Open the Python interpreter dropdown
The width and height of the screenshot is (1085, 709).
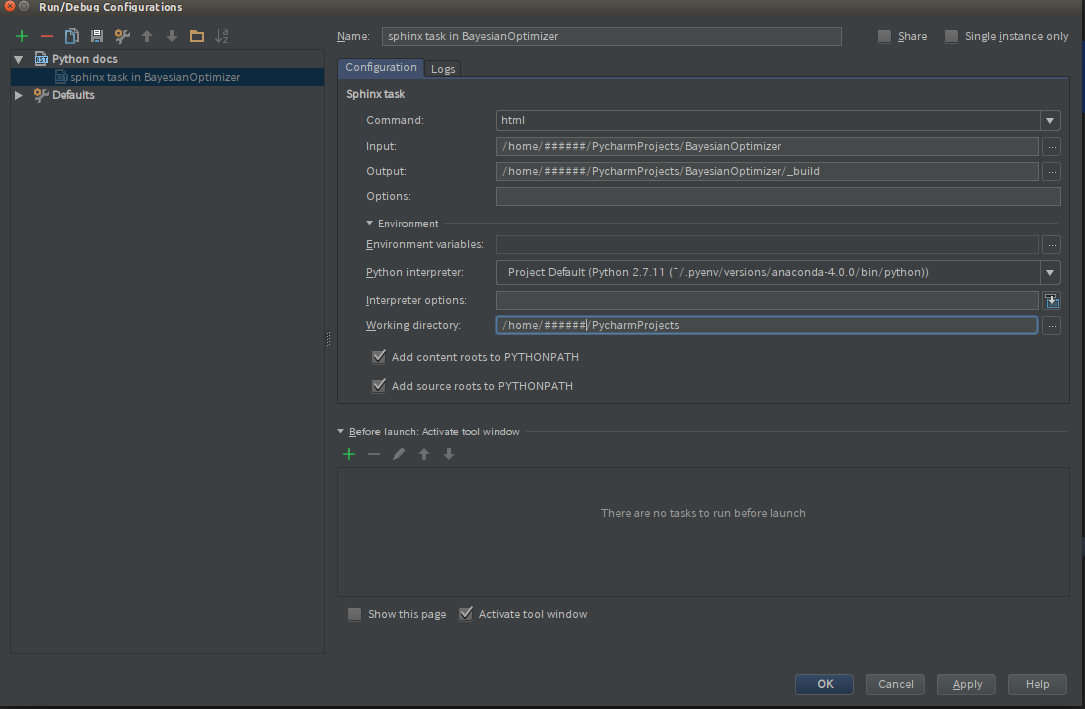pyautogui.click(x=1050, y=271)
